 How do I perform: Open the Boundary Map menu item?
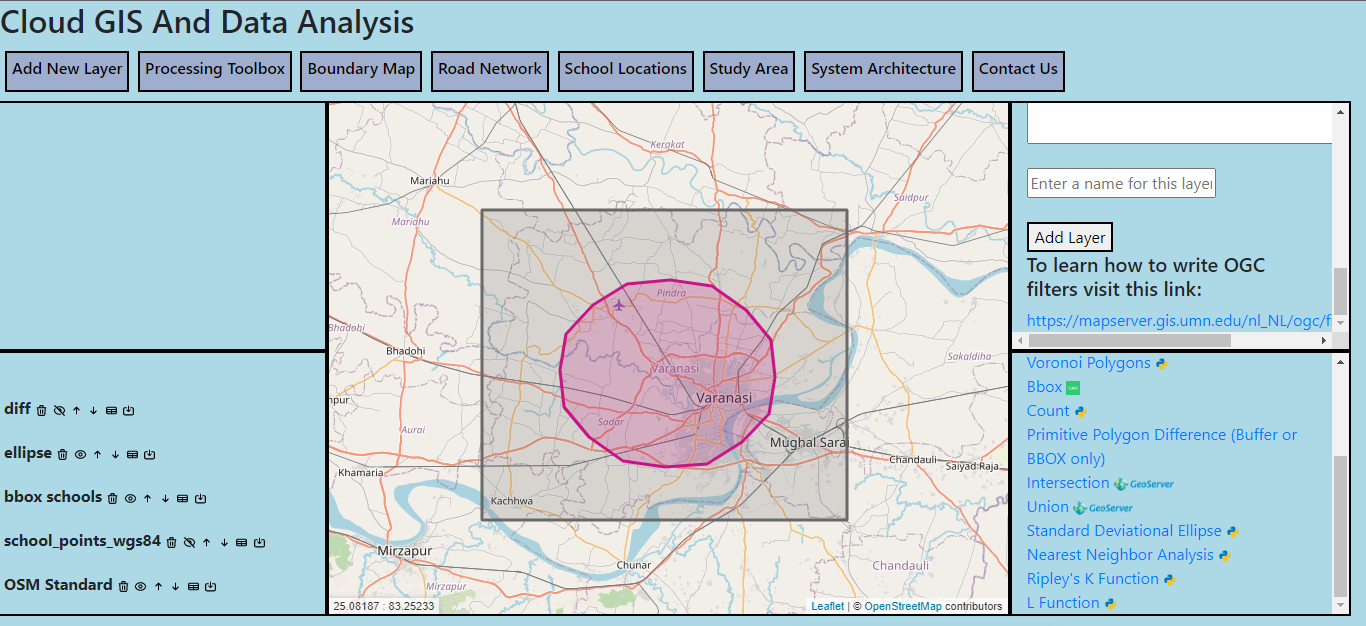click(361, 70)
